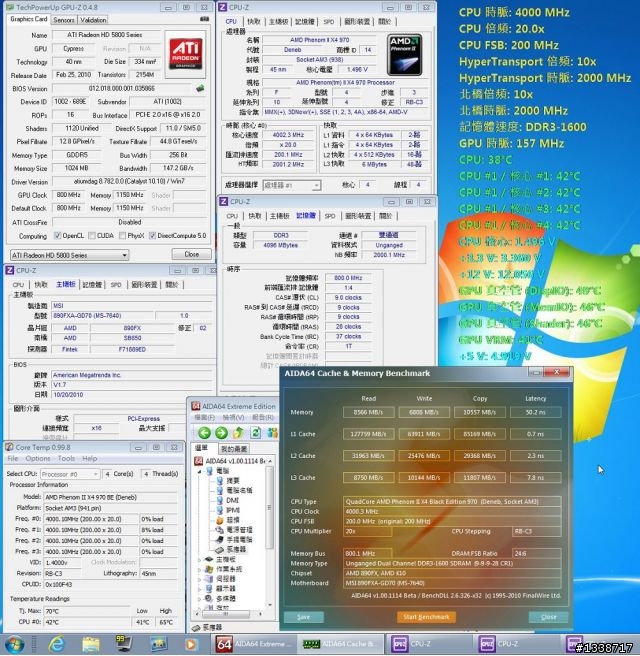The width and height of the screenshot is (640, 656).
Task: Open the Windows Start orb
Action: click(15, 644)
